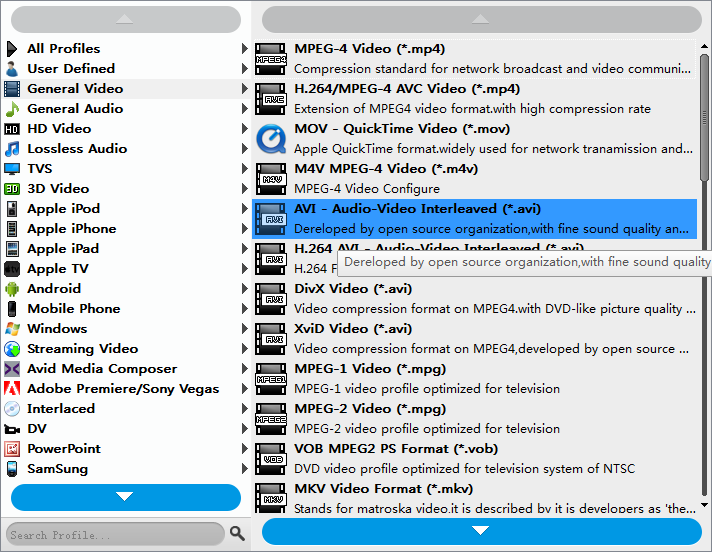Click the QuickTime MOV format icon
The height and width of the screenshot is (552, 712).
pos(271,139)
